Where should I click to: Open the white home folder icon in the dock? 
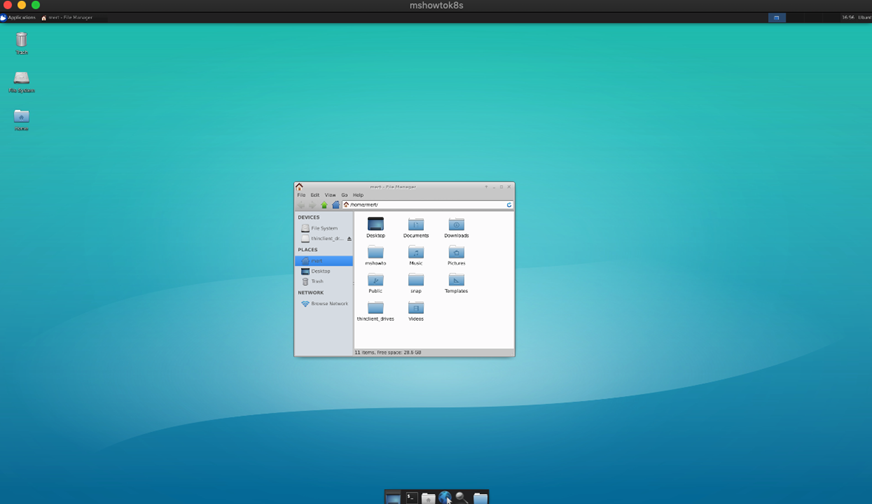point(428,498)
